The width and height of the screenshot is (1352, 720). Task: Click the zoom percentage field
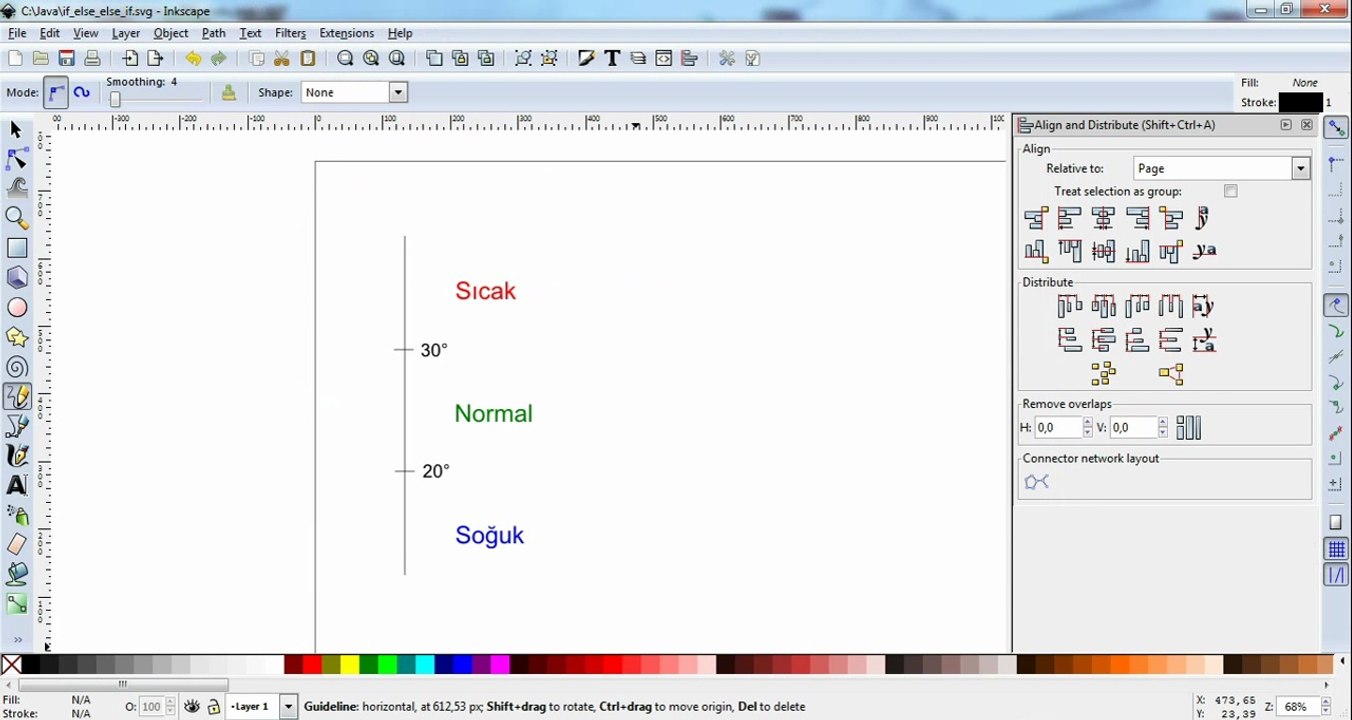pyautogui.click(x=1296, y=706)
